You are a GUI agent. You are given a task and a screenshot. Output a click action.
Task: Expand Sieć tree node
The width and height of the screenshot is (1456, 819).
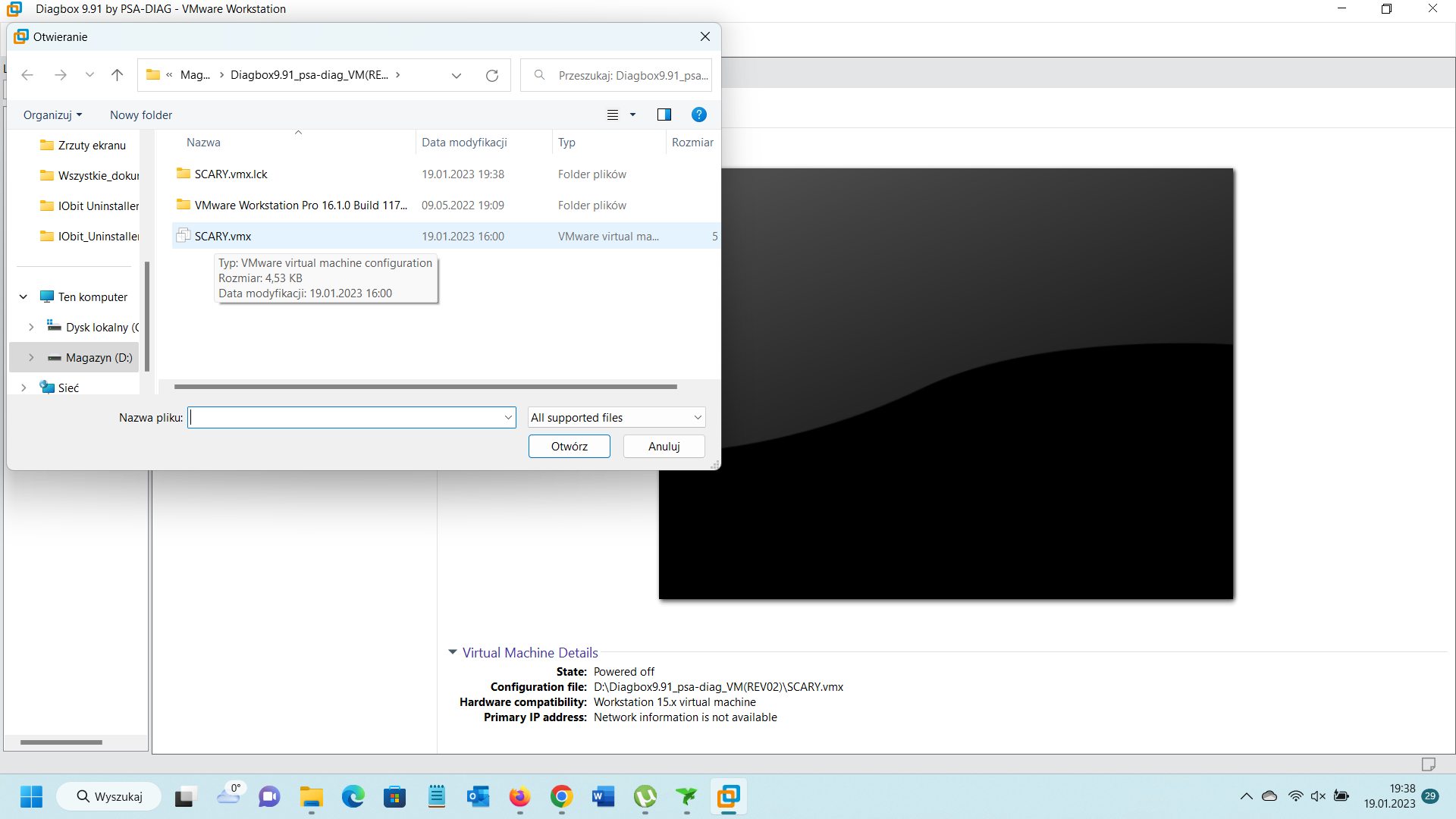(x=24, y=388)
